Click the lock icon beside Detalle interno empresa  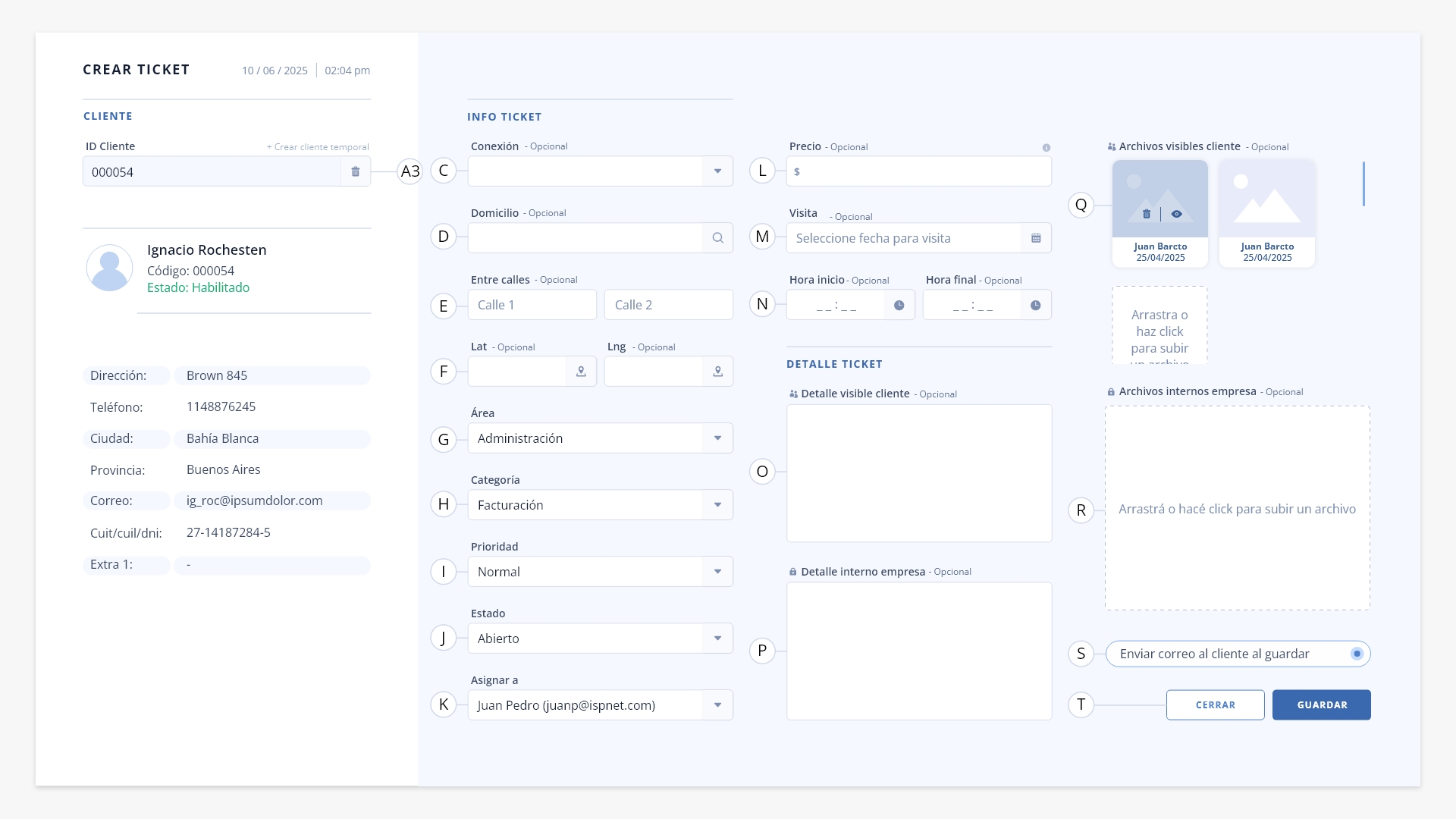[793, 572]
